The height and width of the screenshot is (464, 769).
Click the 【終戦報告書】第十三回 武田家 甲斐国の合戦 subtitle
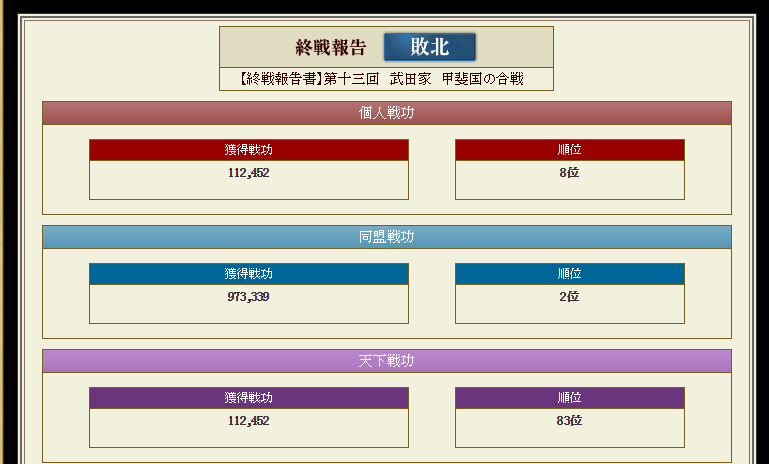[382, 79]
